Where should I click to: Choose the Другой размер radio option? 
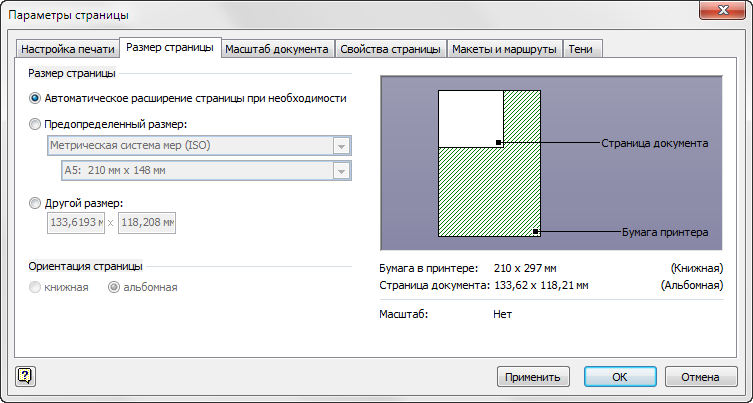click(x=36, y=203)
